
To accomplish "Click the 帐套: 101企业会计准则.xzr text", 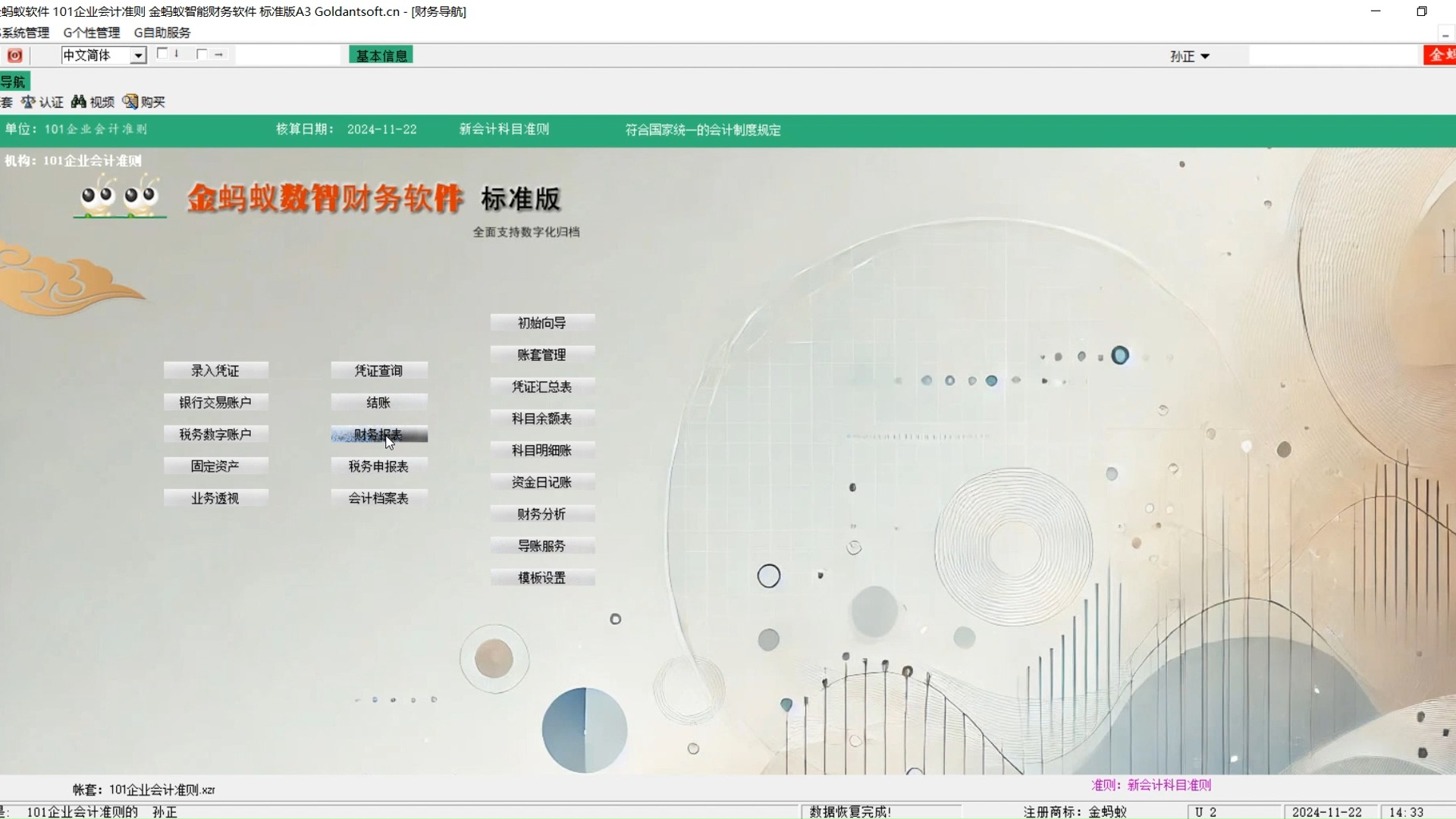I will coord(144,789).
